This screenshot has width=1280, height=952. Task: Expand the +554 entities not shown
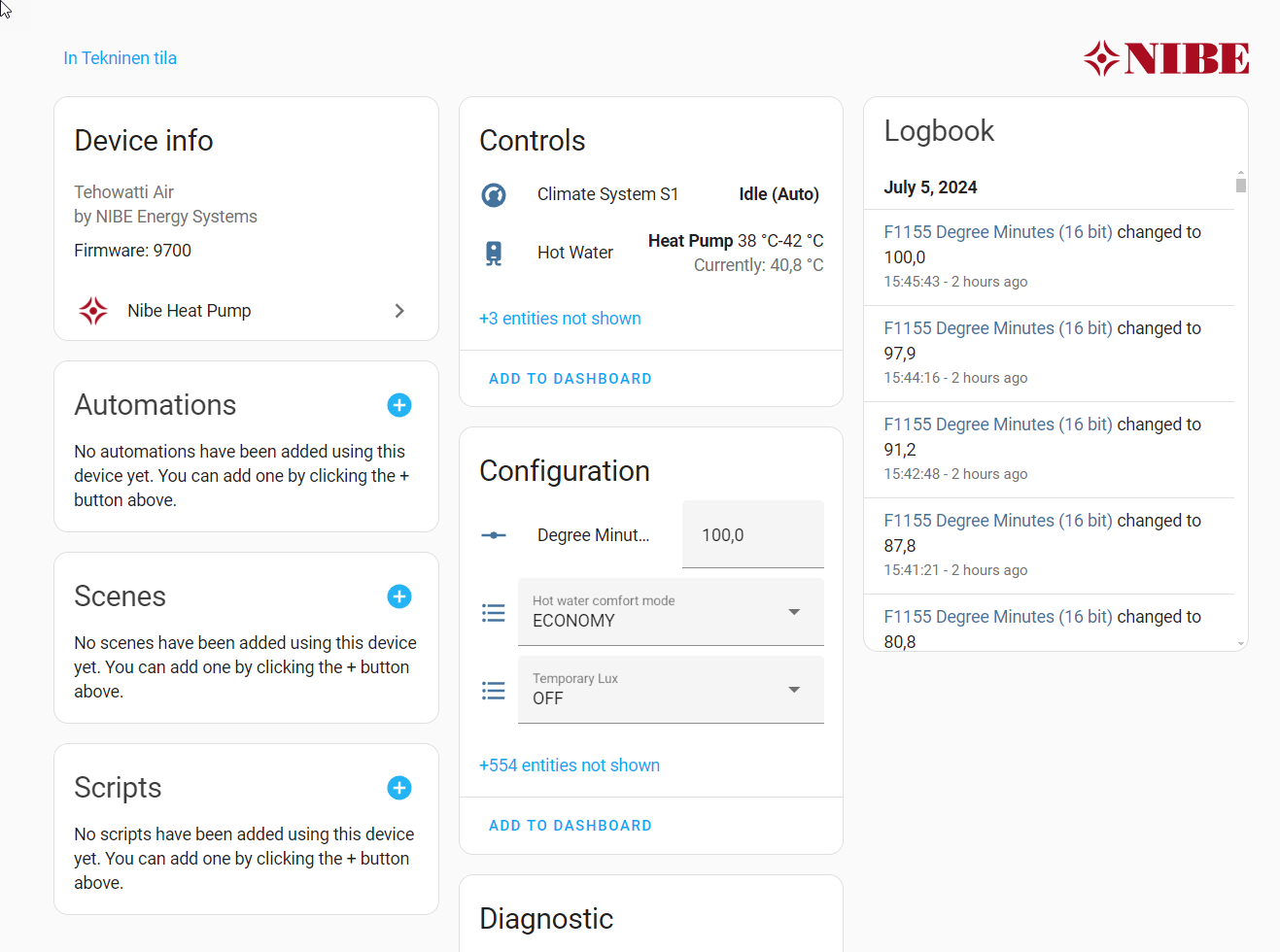coord(569,765)
